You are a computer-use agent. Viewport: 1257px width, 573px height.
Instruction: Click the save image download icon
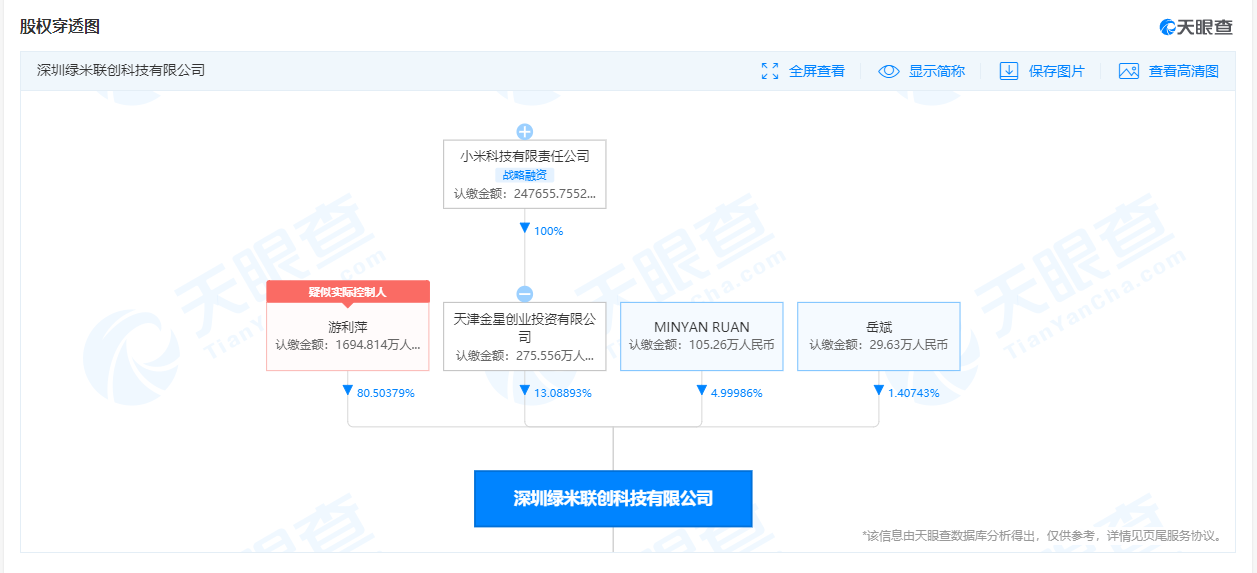click(x=1009, y=71)
